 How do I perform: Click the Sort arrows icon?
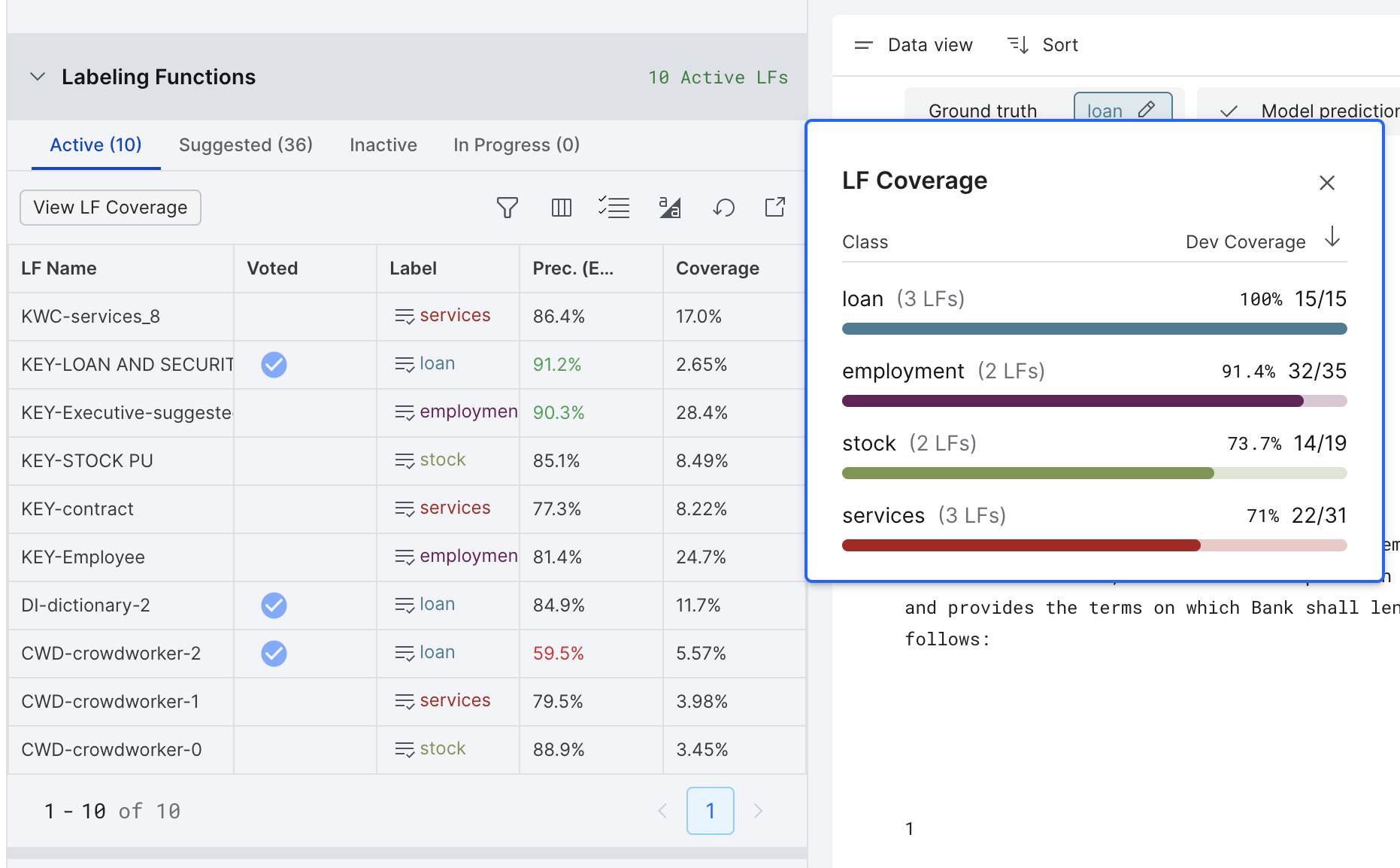[1018, 45]
